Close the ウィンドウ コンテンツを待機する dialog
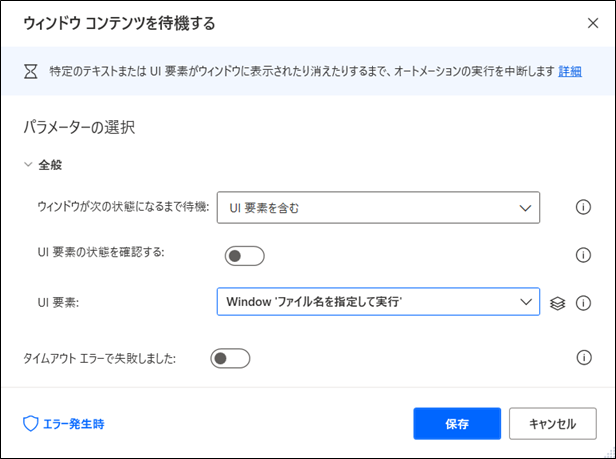616x459 pixels. pyautogui.click(x=593, y=23)
